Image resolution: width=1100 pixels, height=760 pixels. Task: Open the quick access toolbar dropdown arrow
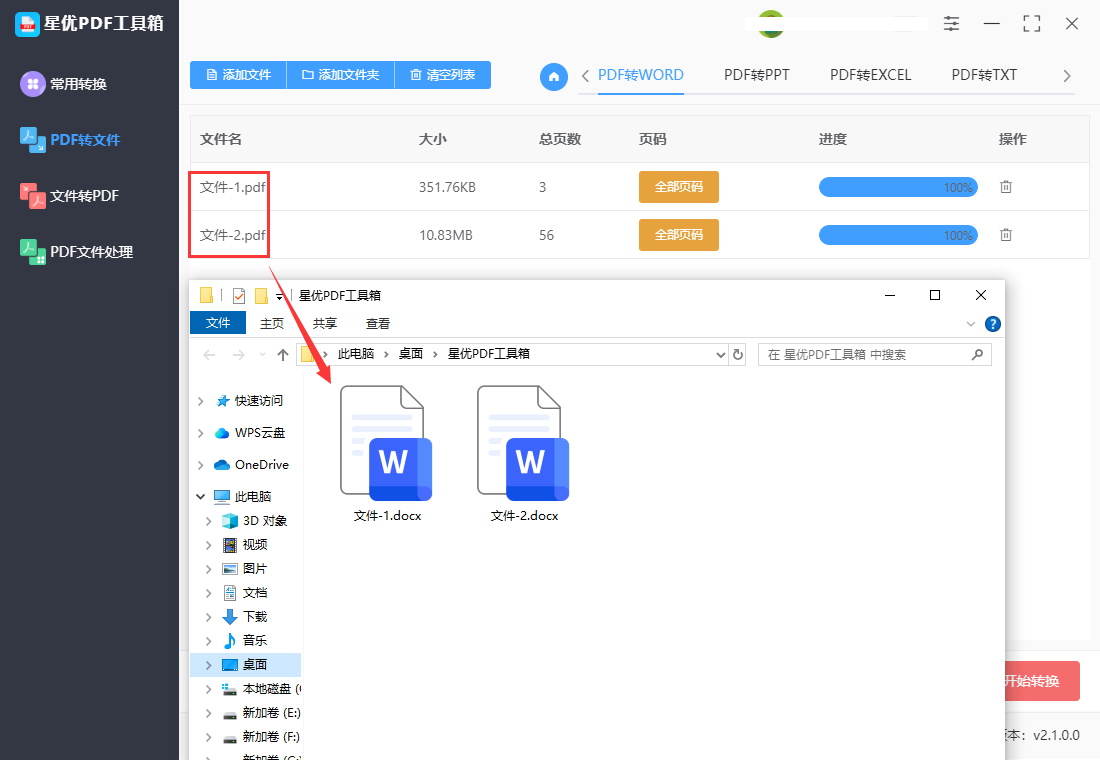point(279,296)
